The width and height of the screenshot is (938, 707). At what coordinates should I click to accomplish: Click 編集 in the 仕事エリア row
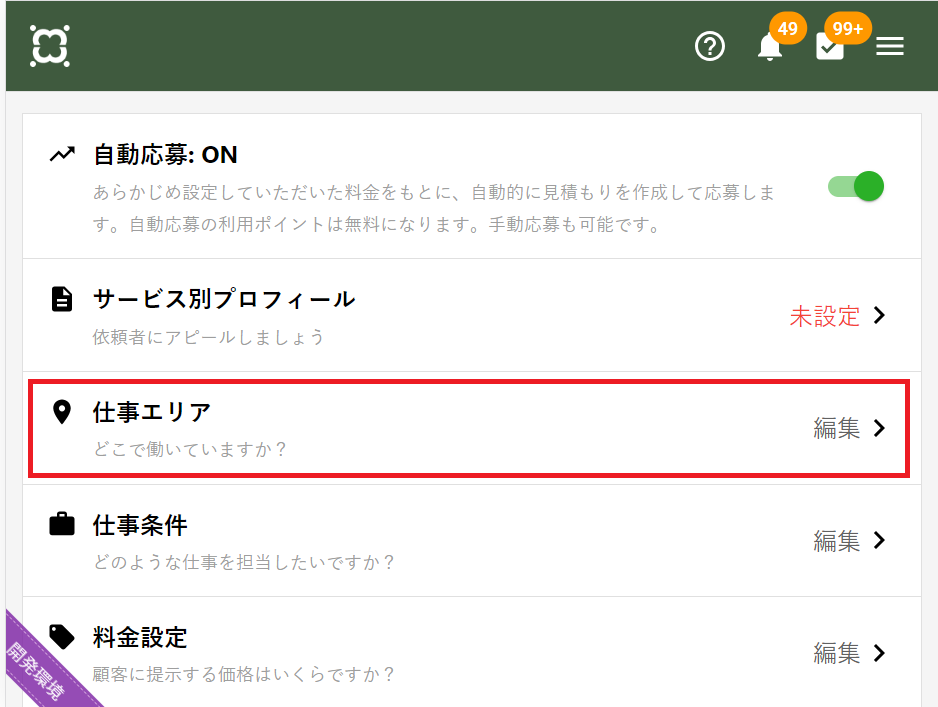pos(836,428)
